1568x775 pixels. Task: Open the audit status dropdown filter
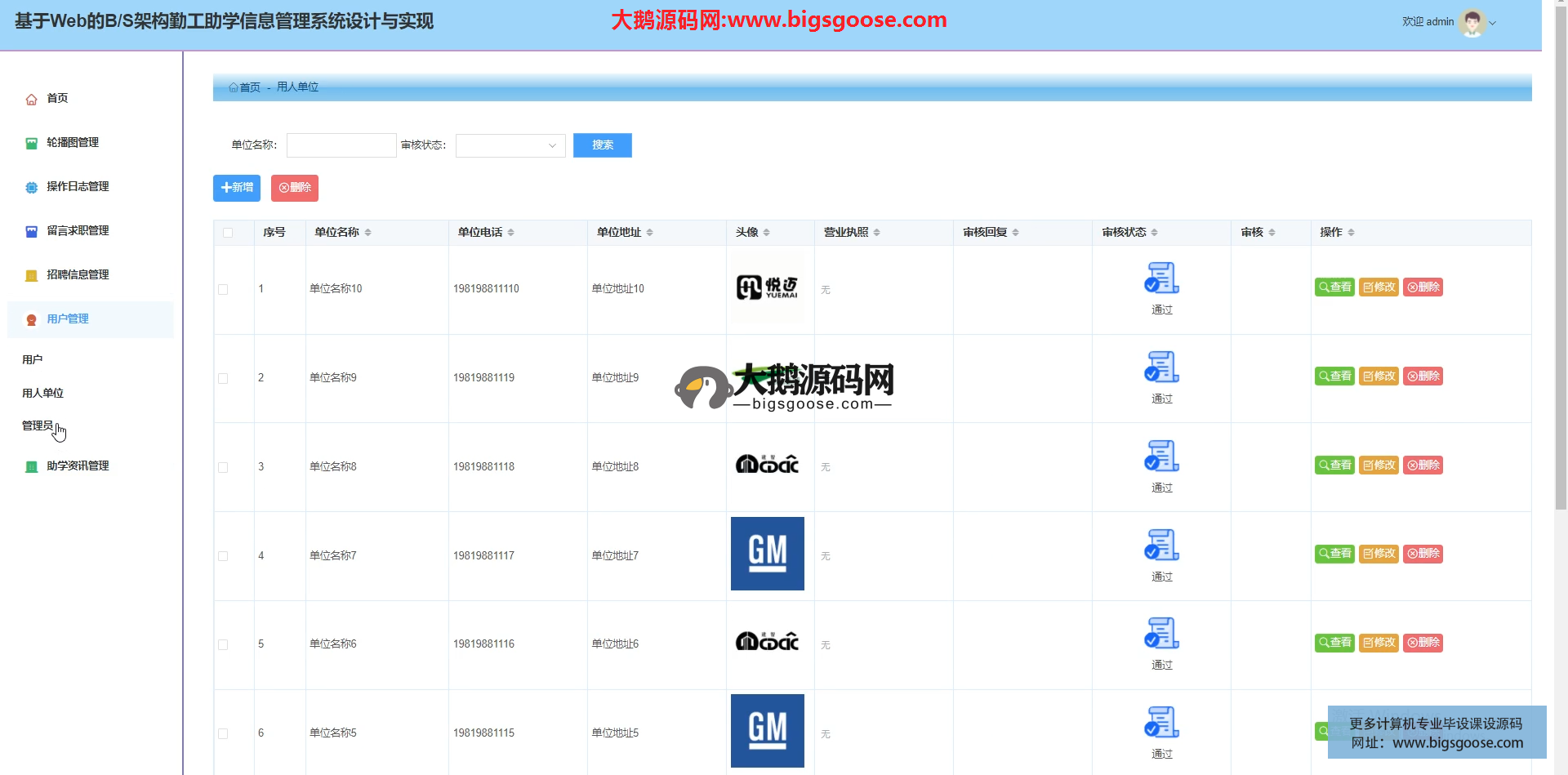click(510, 145)
